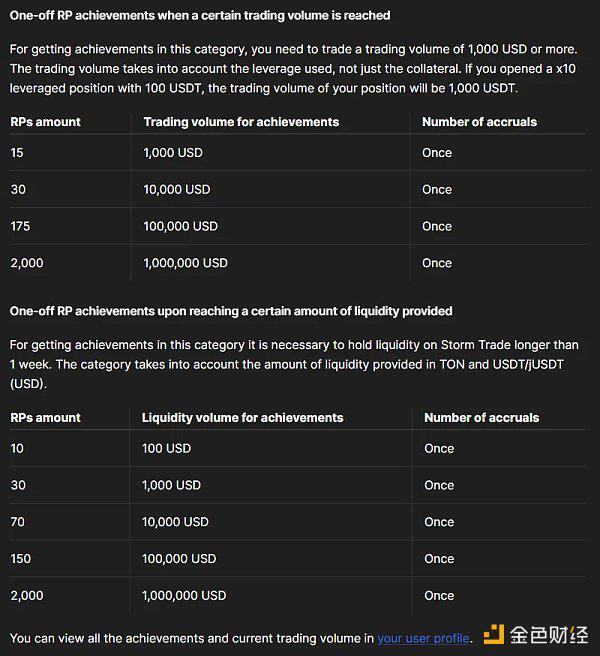
Task: Select 'Liquidity volume for achievements' column header
Action: click(x=242, y=418)
